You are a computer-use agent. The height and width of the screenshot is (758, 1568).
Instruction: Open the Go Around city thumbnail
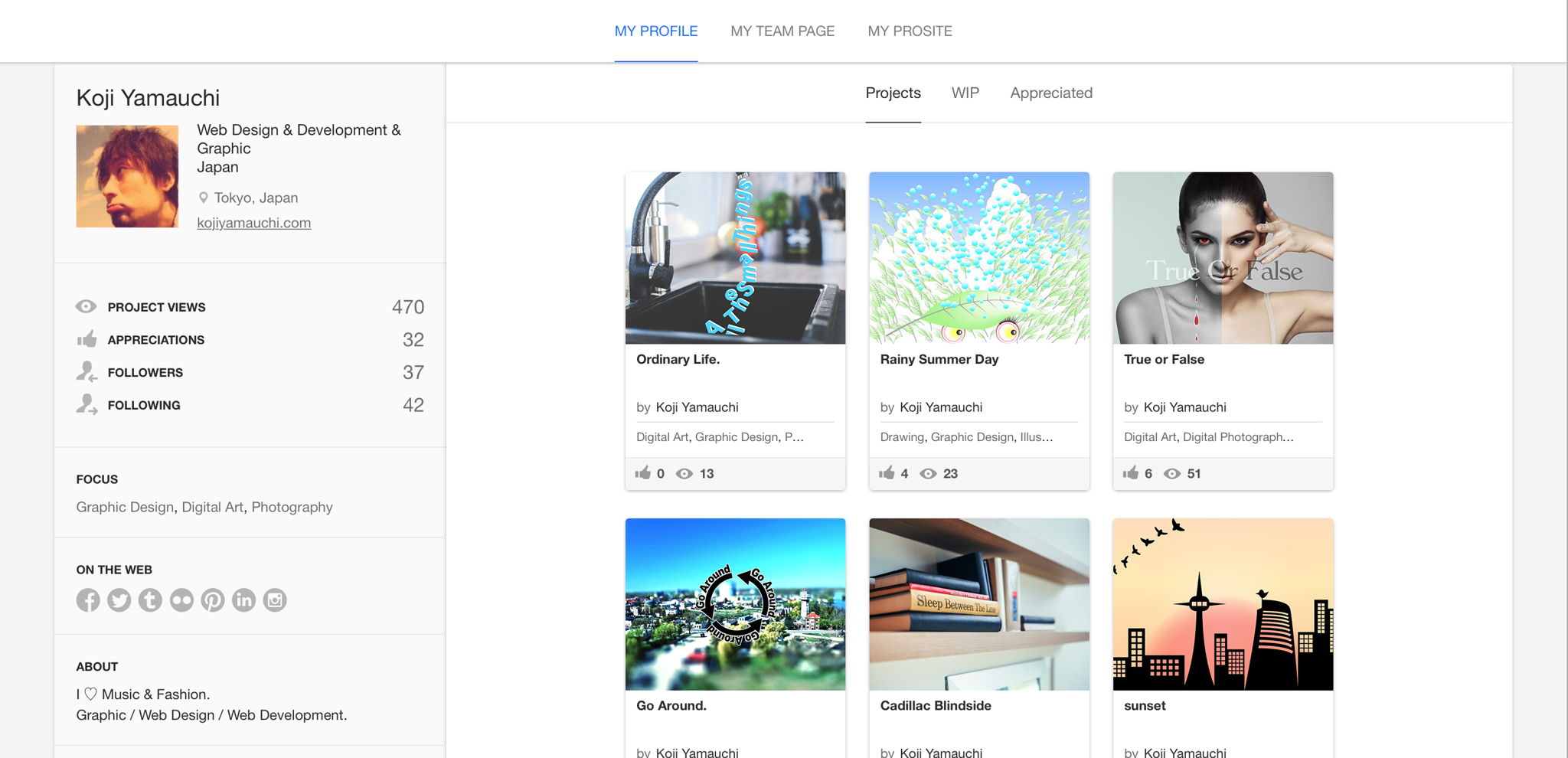tap(736, 604)
